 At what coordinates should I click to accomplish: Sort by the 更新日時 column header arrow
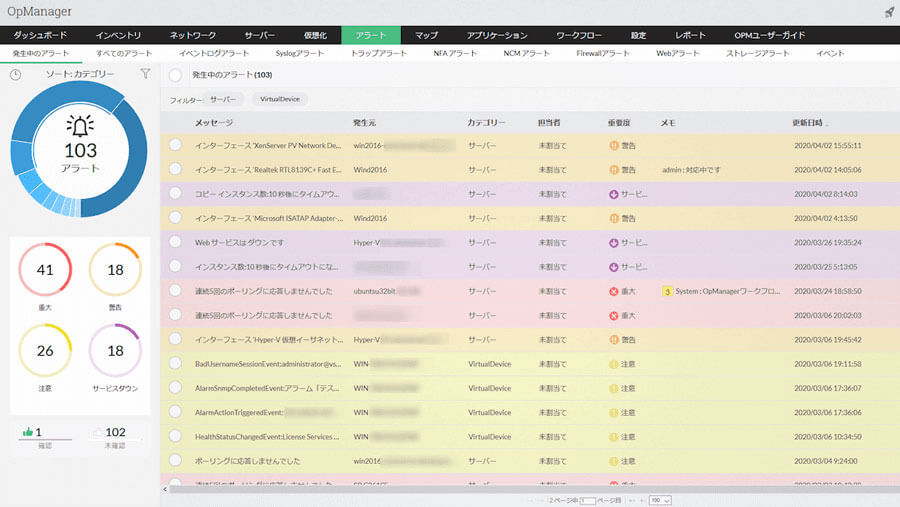tap(827, 123)
